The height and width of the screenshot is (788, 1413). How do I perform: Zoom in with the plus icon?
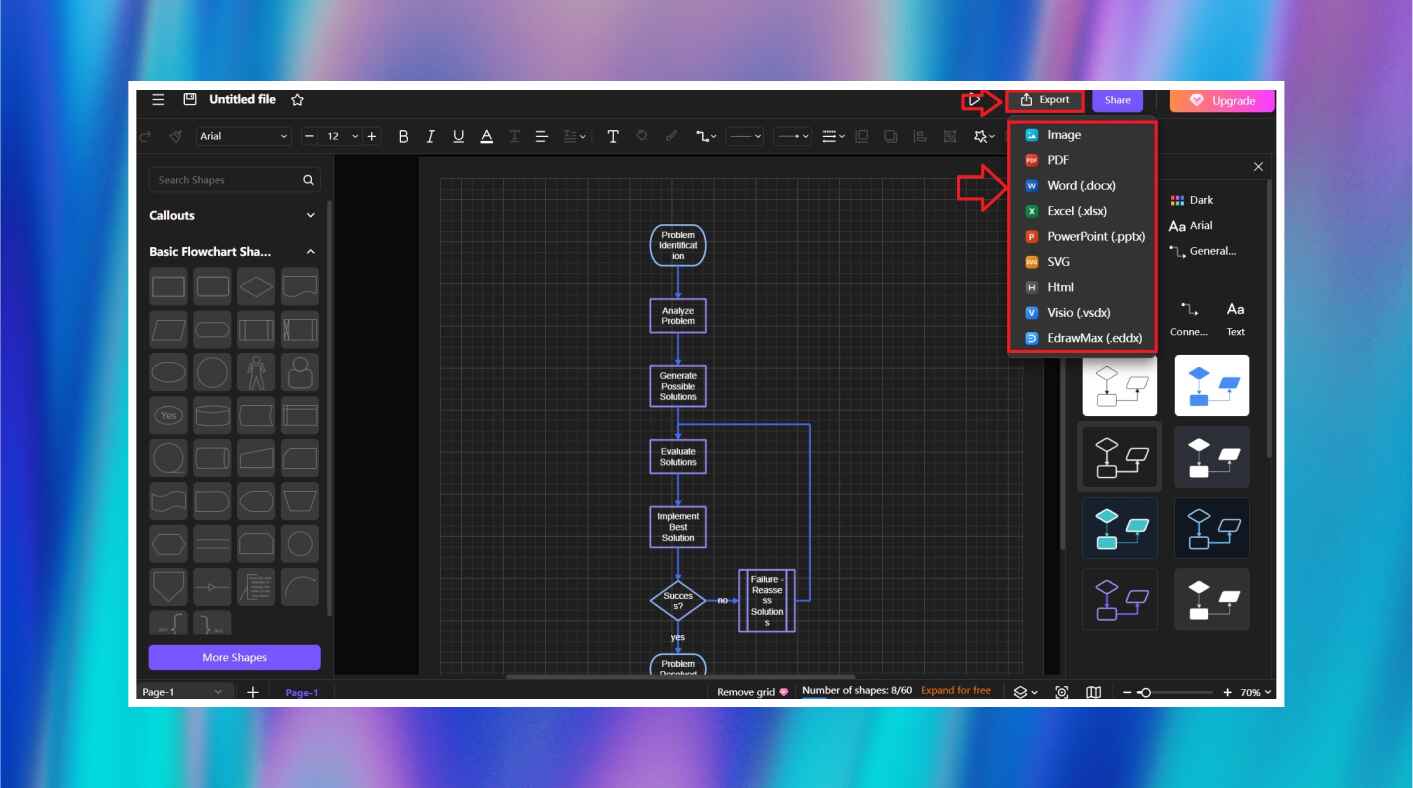tap(1228, 692)
